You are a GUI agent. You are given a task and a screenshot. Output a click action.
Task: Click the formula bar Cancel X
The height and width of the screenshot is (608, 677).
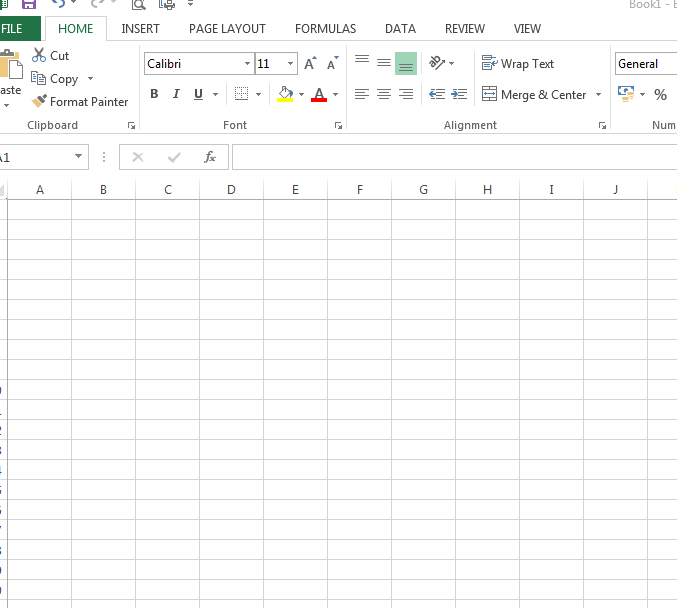pyautogui.click(x=138, y=157)
